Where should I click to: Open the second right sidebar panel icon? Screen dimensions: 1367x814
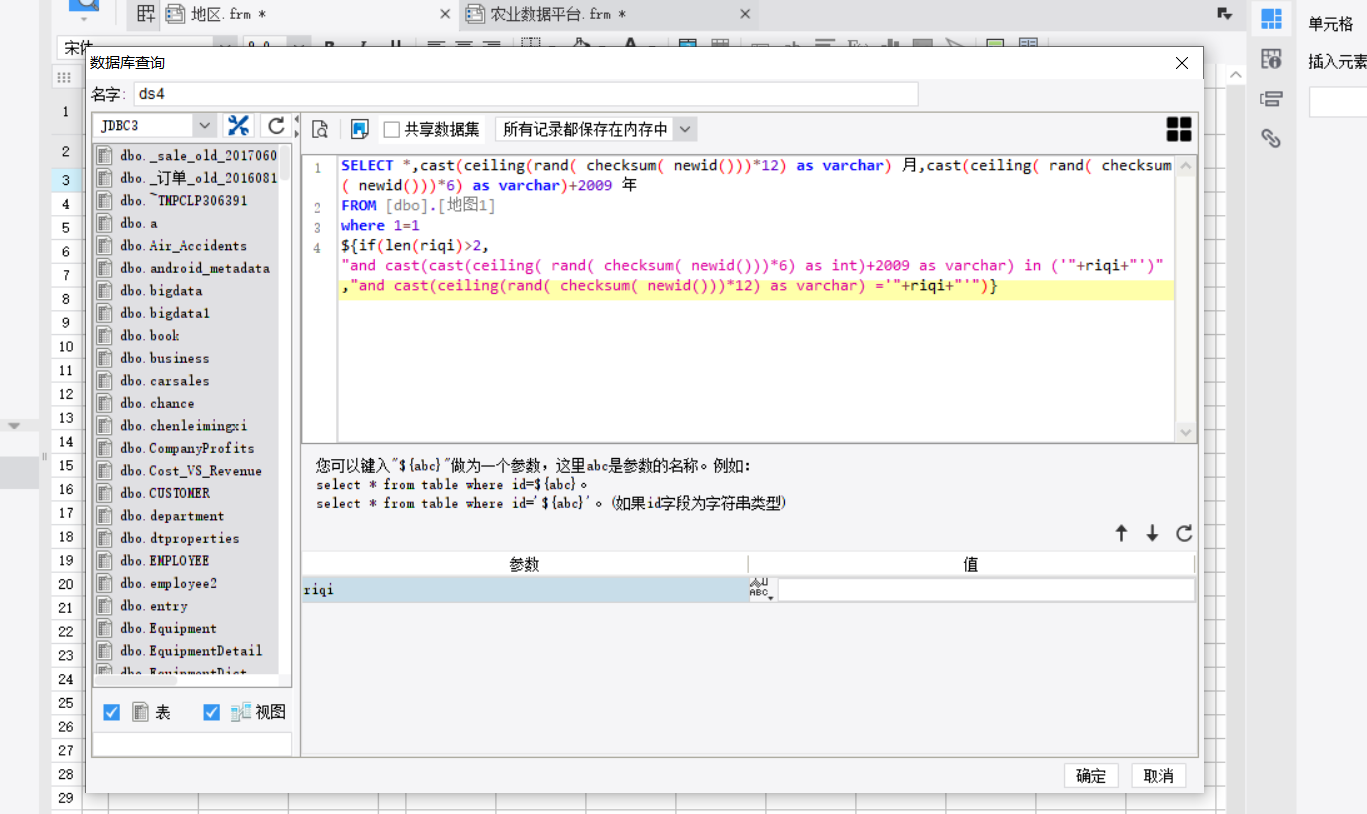click(x=1271, y=59)
